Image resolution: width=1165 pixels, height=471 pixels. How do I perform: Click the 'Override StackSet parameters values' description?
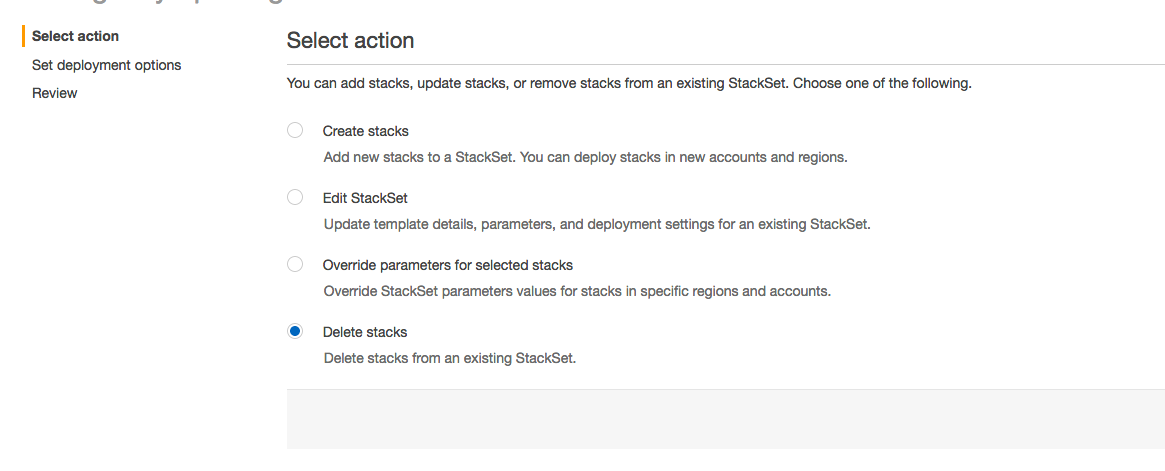point(577,291)
